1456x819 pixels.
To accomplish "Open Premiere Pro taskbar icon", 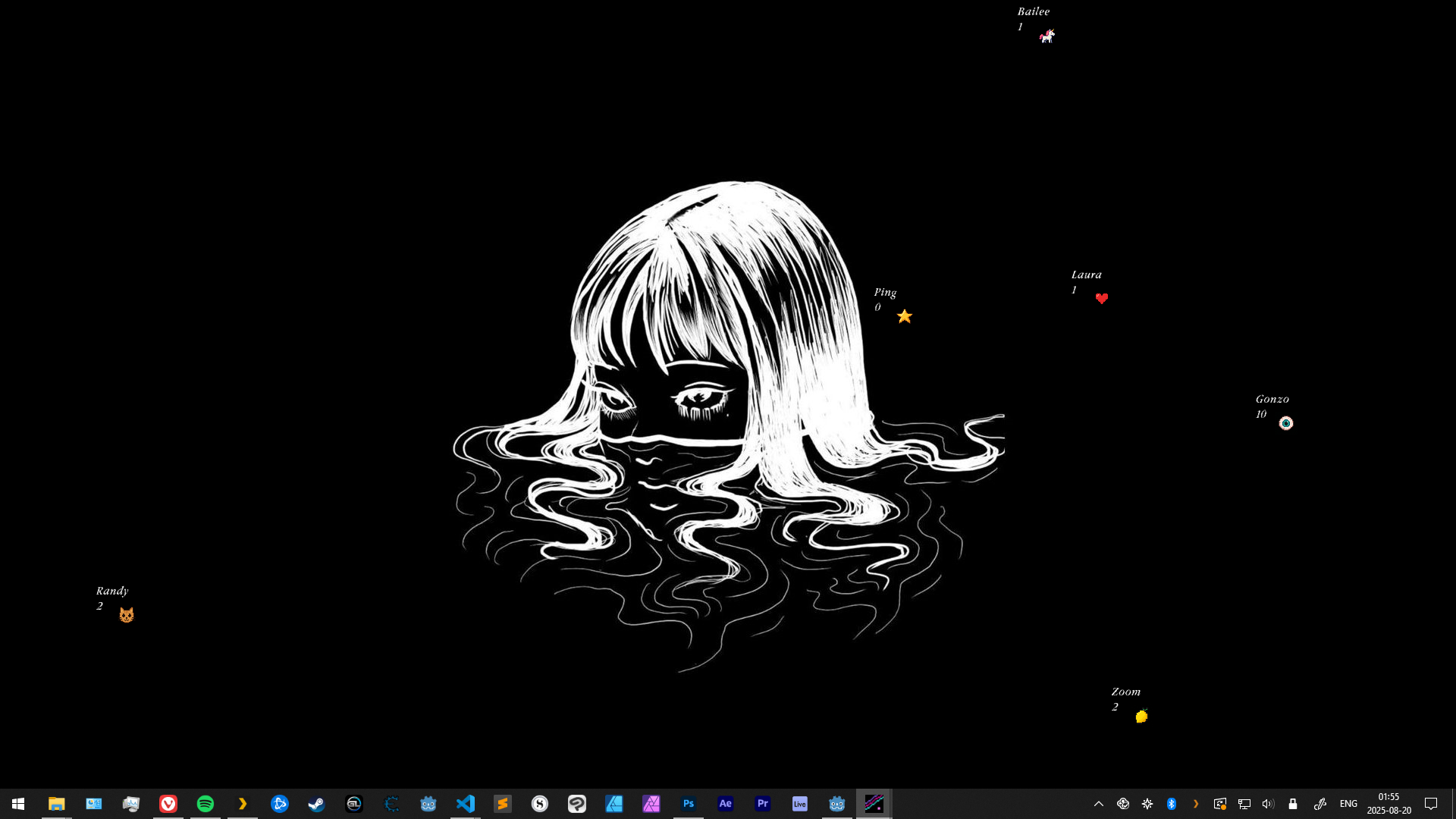I will click(x=763, y=804).
